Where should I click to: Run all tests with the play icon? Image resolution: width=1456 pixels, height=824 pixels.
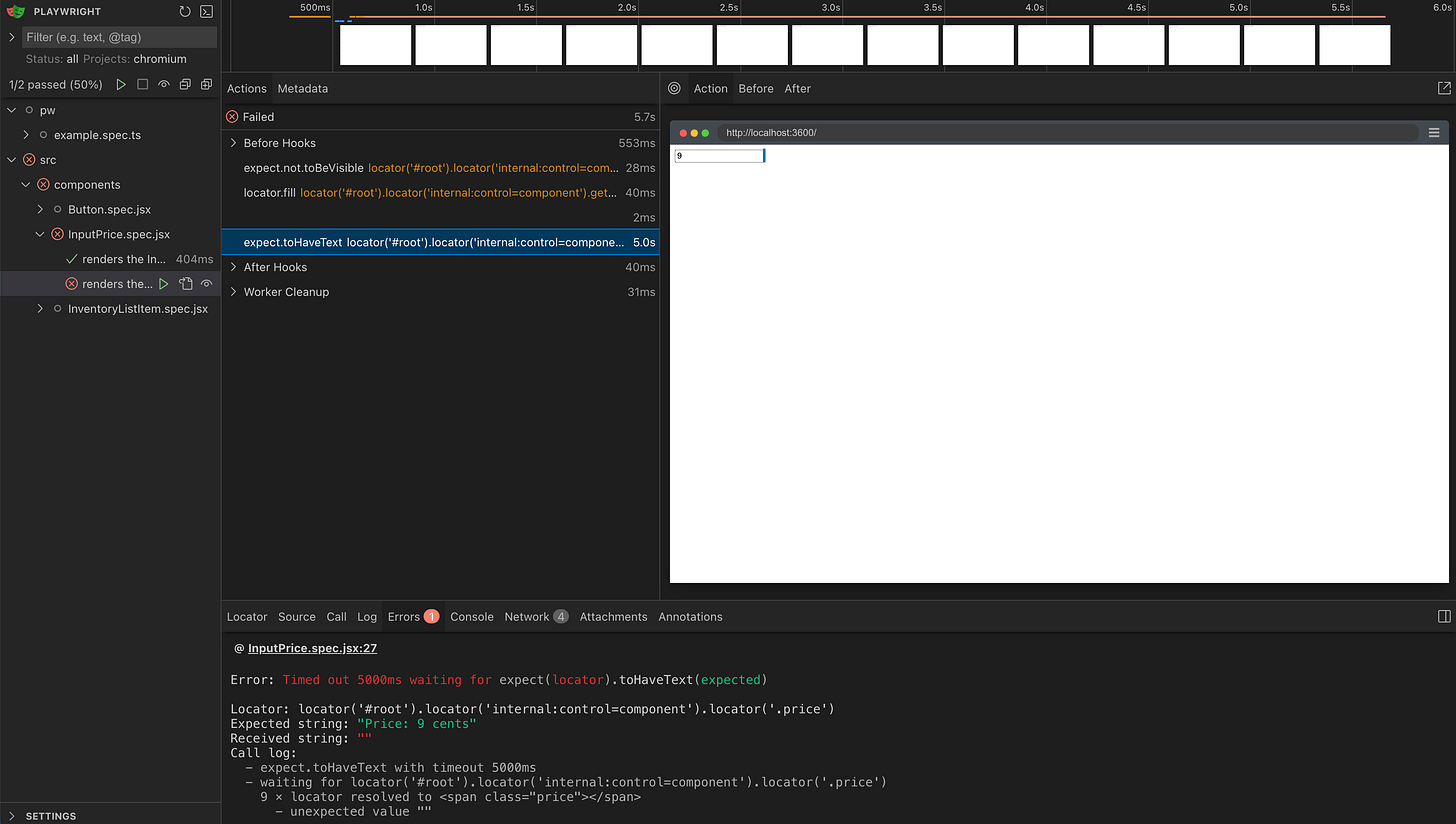tap(121, 85)
